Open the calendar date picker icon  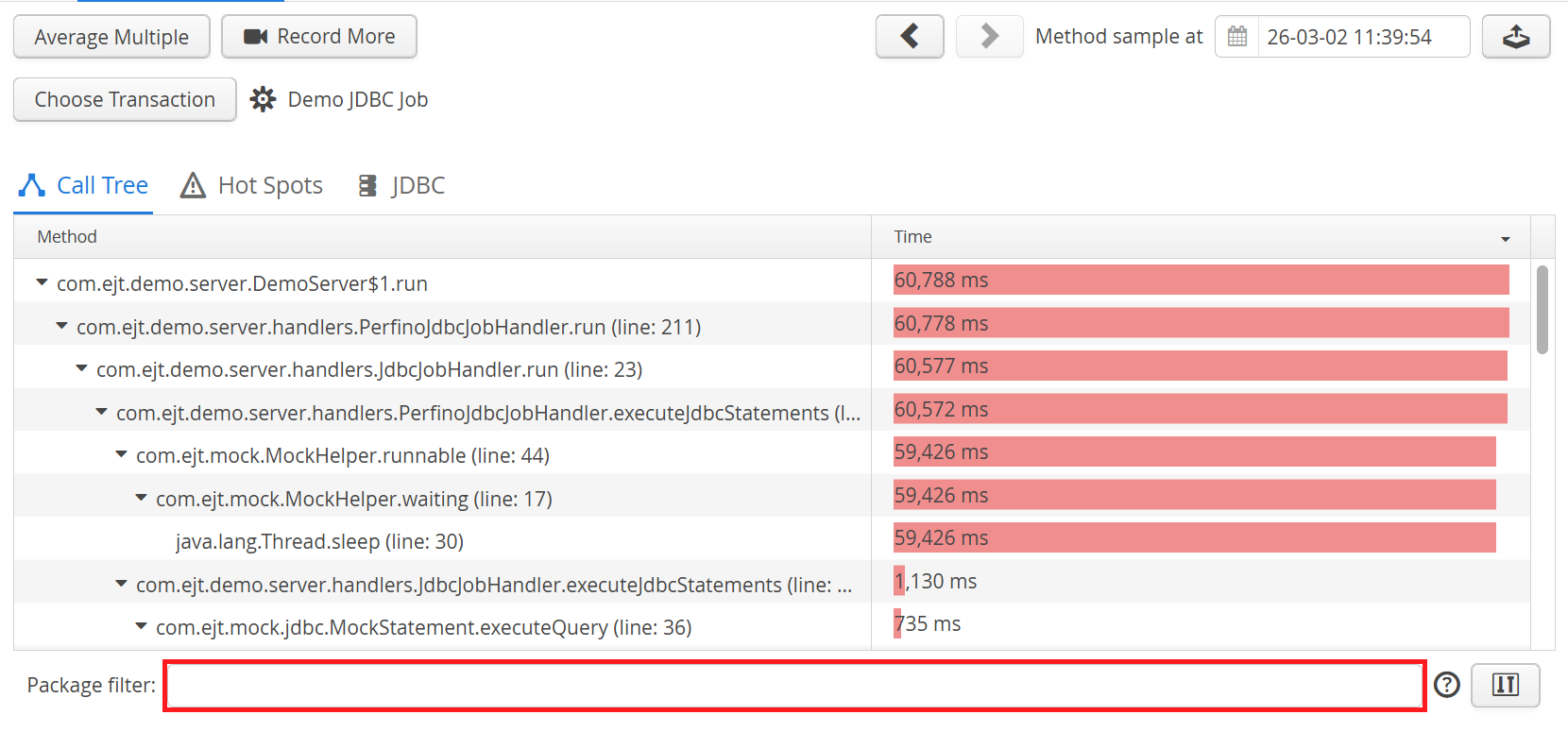(x=1236, y=37)
